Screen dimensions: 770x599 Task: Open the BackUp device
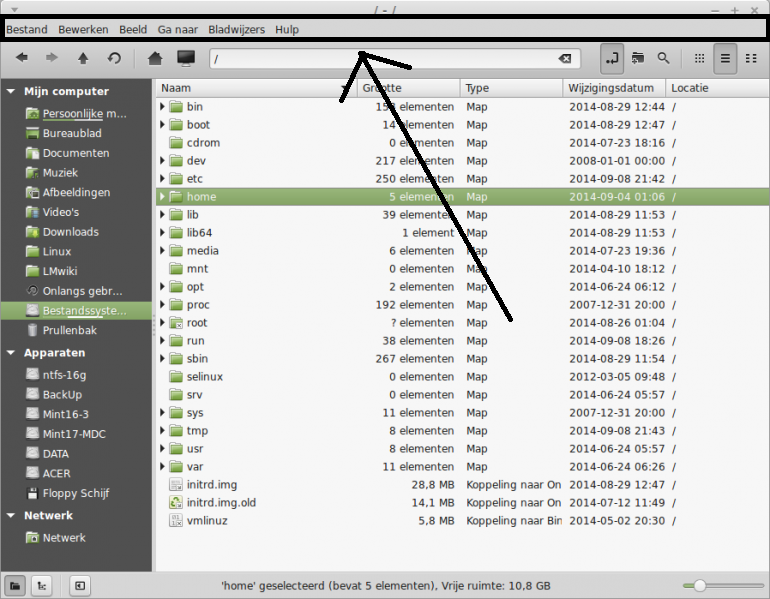coord(54,395)
